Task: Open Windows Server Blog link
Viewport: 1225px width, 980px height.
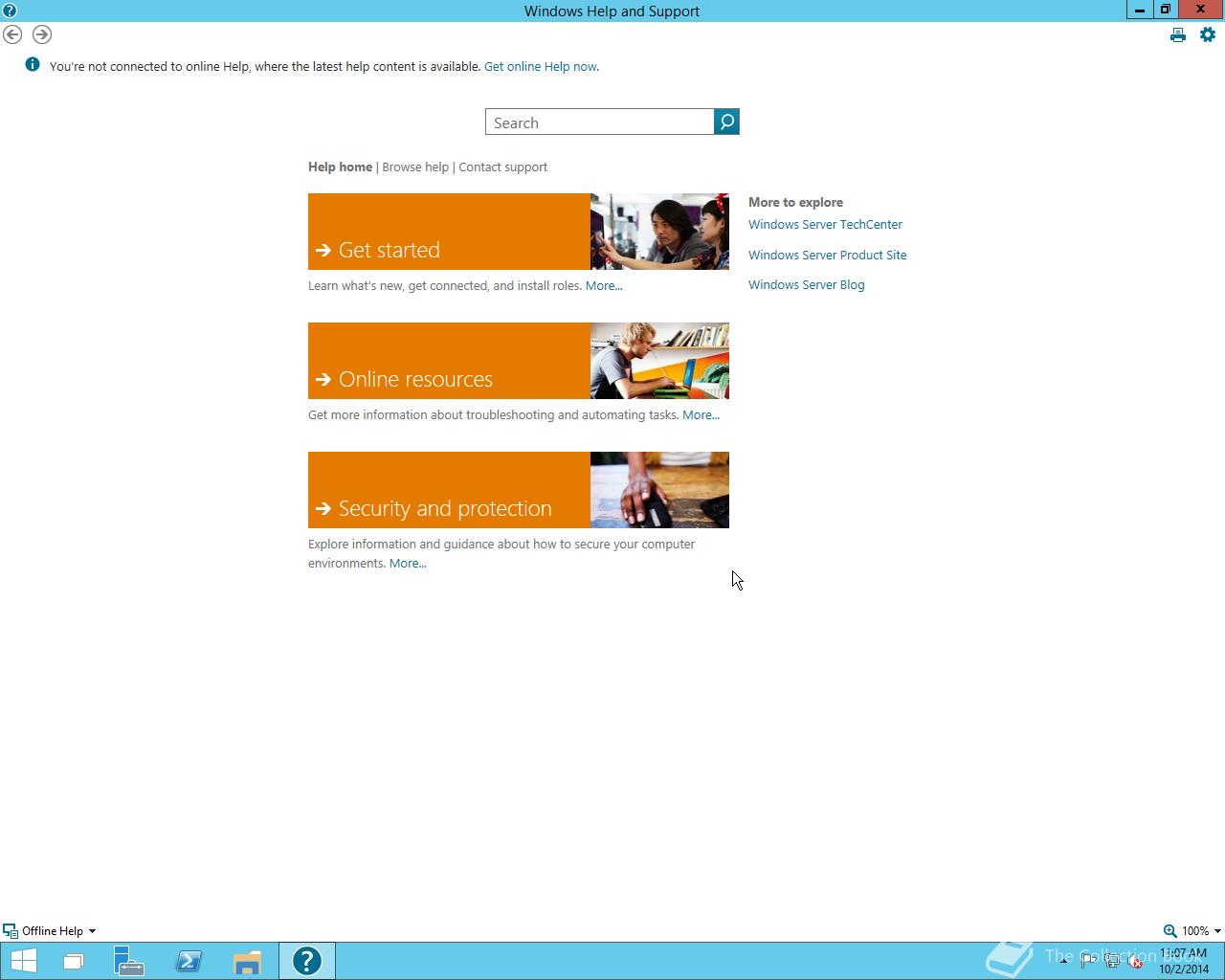Action: tap(806, 284)
